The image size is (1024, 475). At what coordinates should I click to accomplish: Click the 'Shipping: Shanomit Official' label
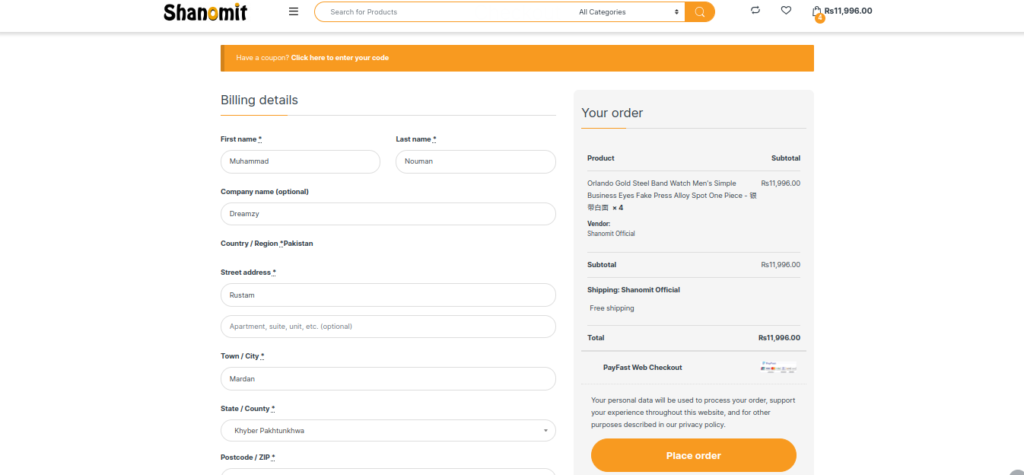pyautogui.click(x=633, y=289)
